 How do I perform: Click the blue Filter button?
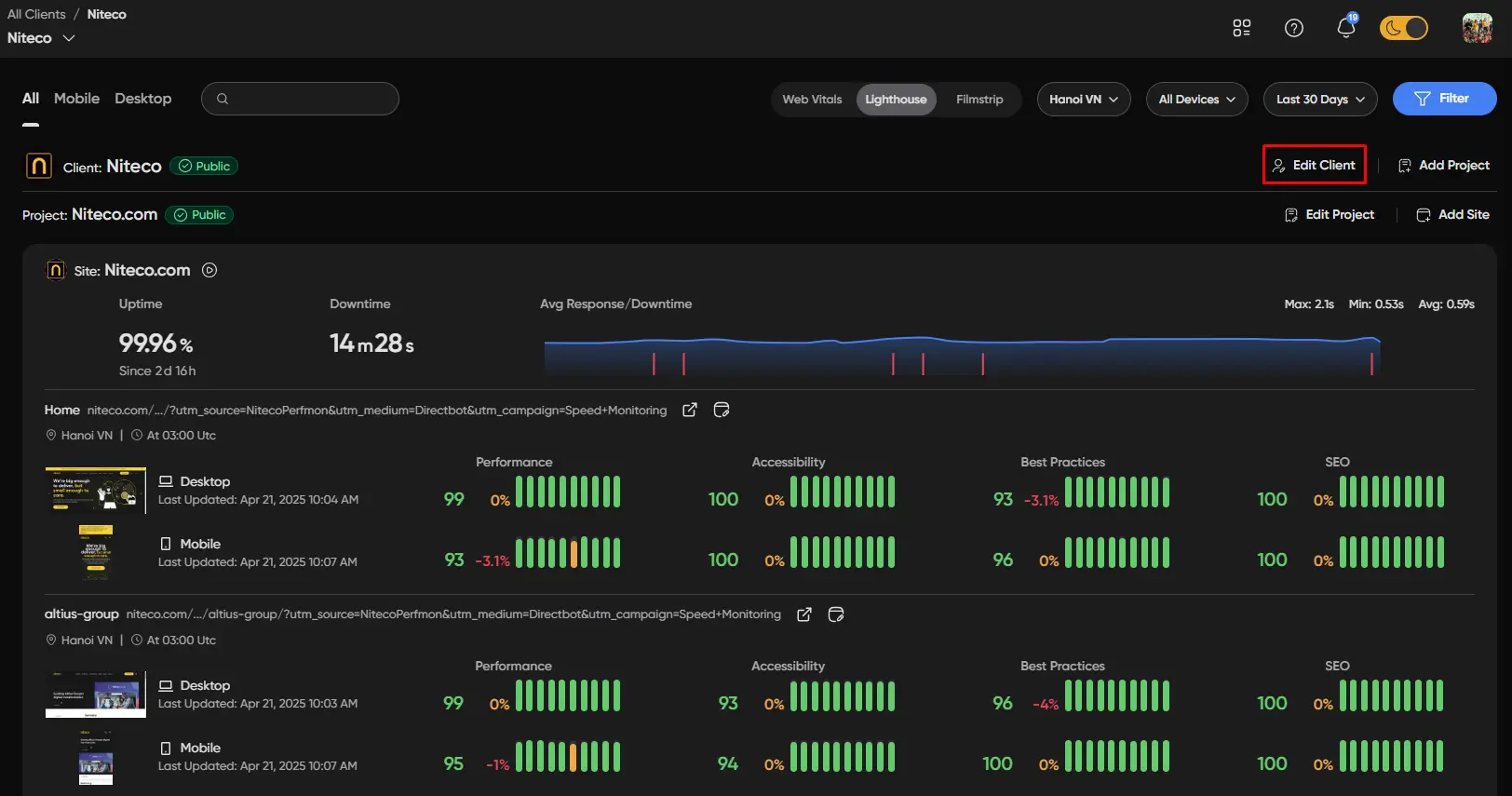click(x=1444, y=99)
